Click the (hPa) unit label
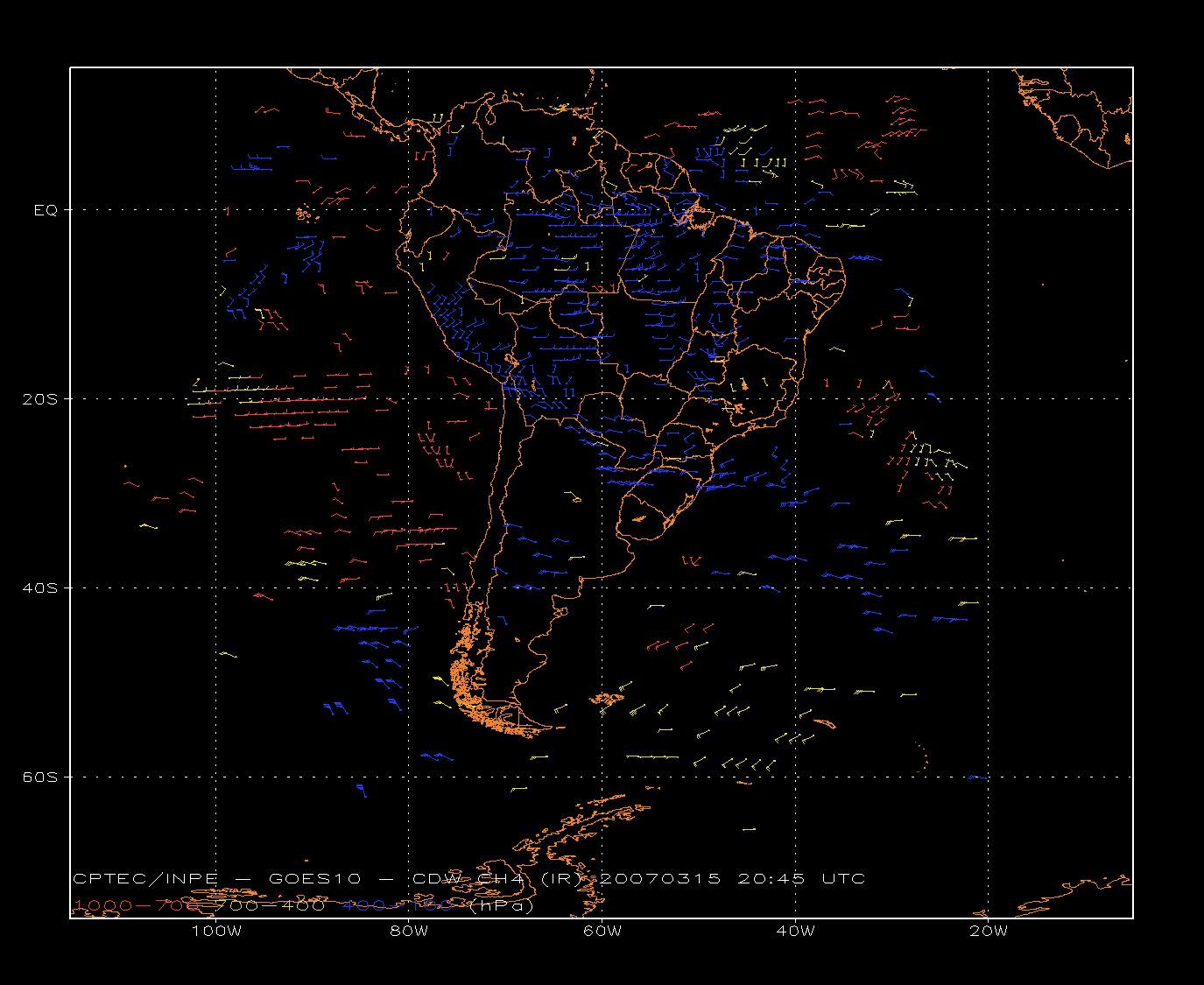Viewport: 1204px width, 985px height. (x=501, y=905)
